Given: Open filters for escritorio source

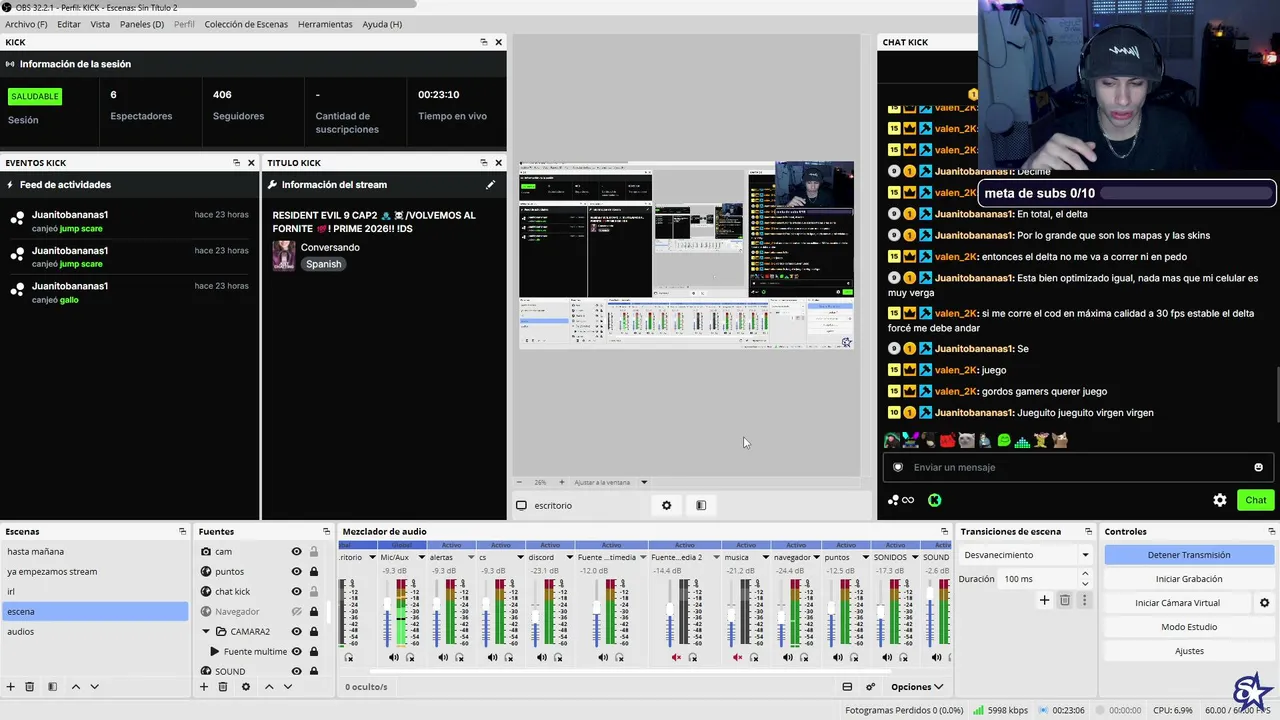Looking at the screenshot, I should click(701, 505).
